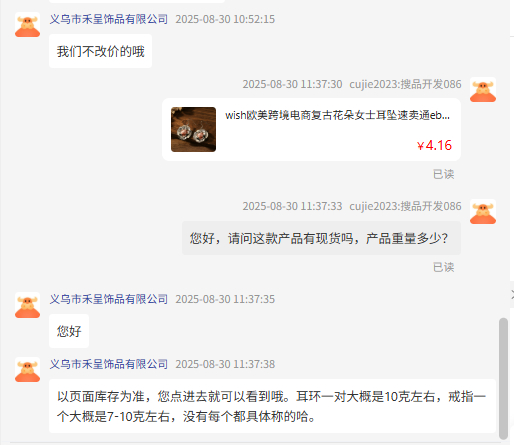The width and height of the screenshot is (514, 445).
Task: Click company name 义乌市禾呈饰品有限公司 at 11:37:35
Action: click(x=109, y=299)
